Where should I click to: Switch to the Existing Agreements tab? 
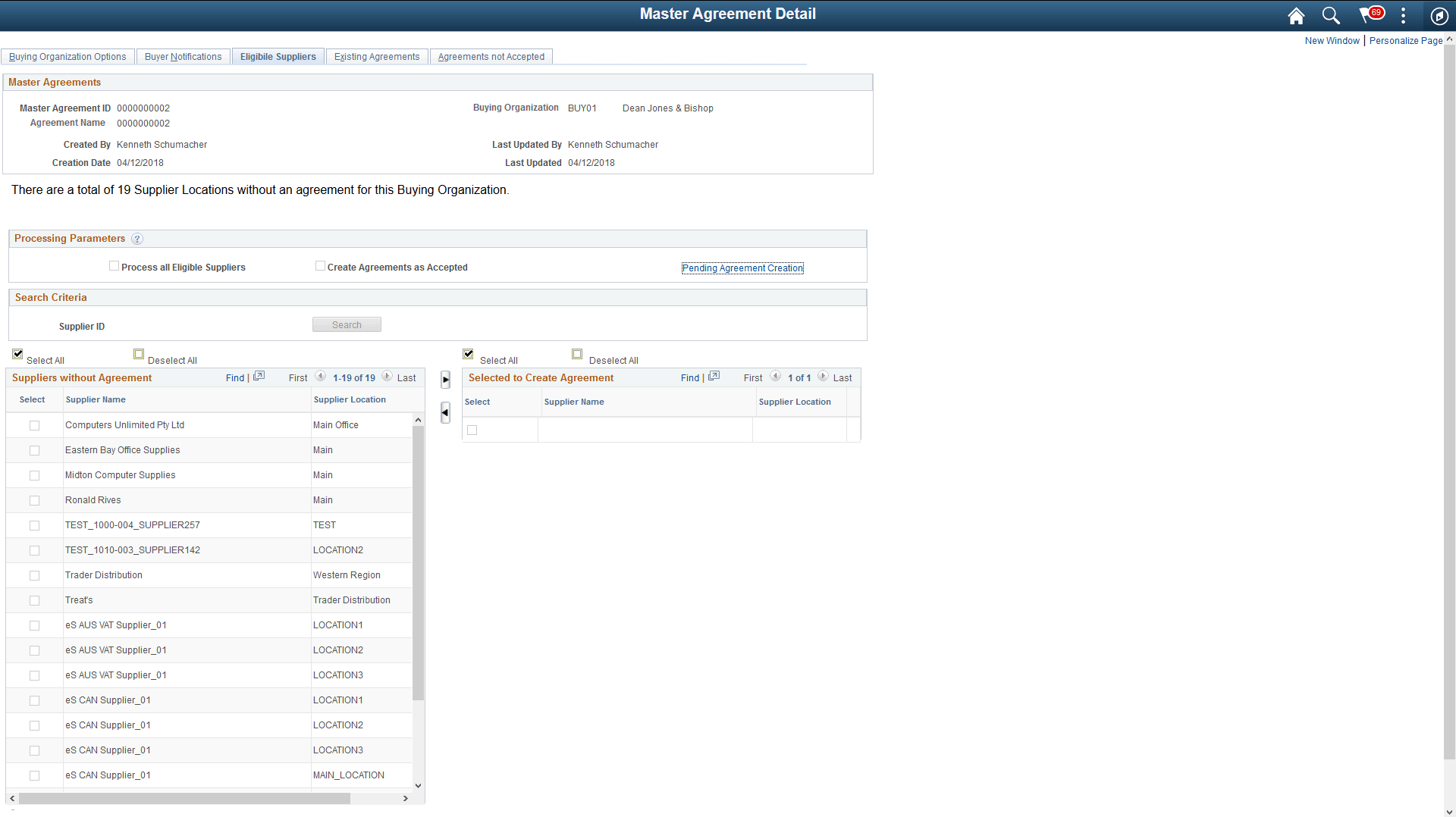pos(376,56)
